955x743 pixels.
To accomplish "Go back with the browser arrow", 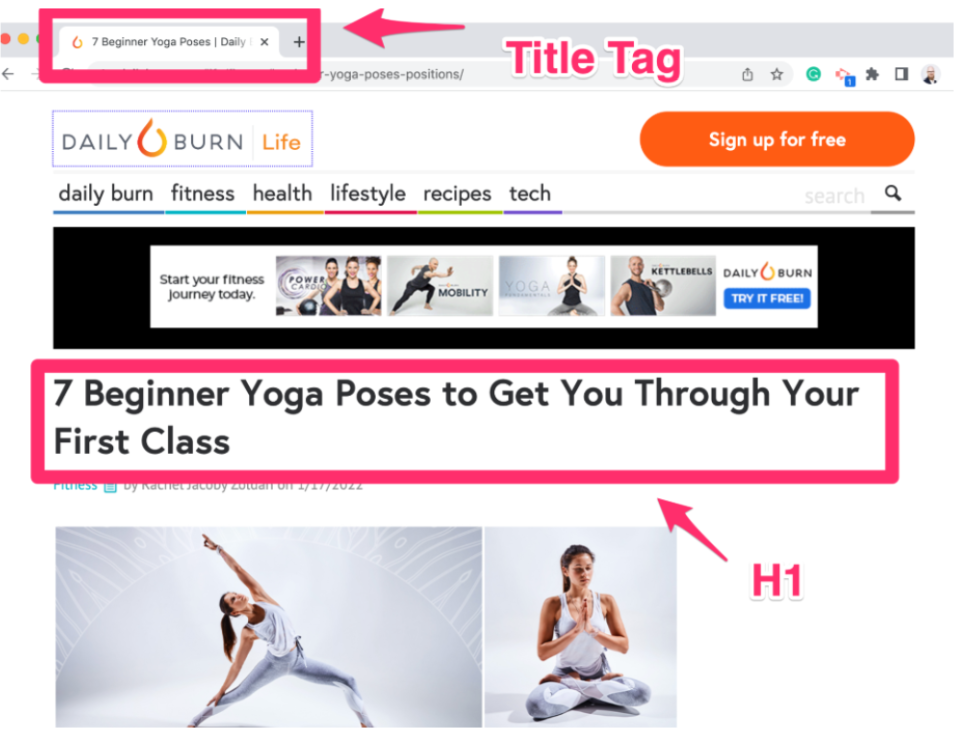I will (x=8, y=74).
